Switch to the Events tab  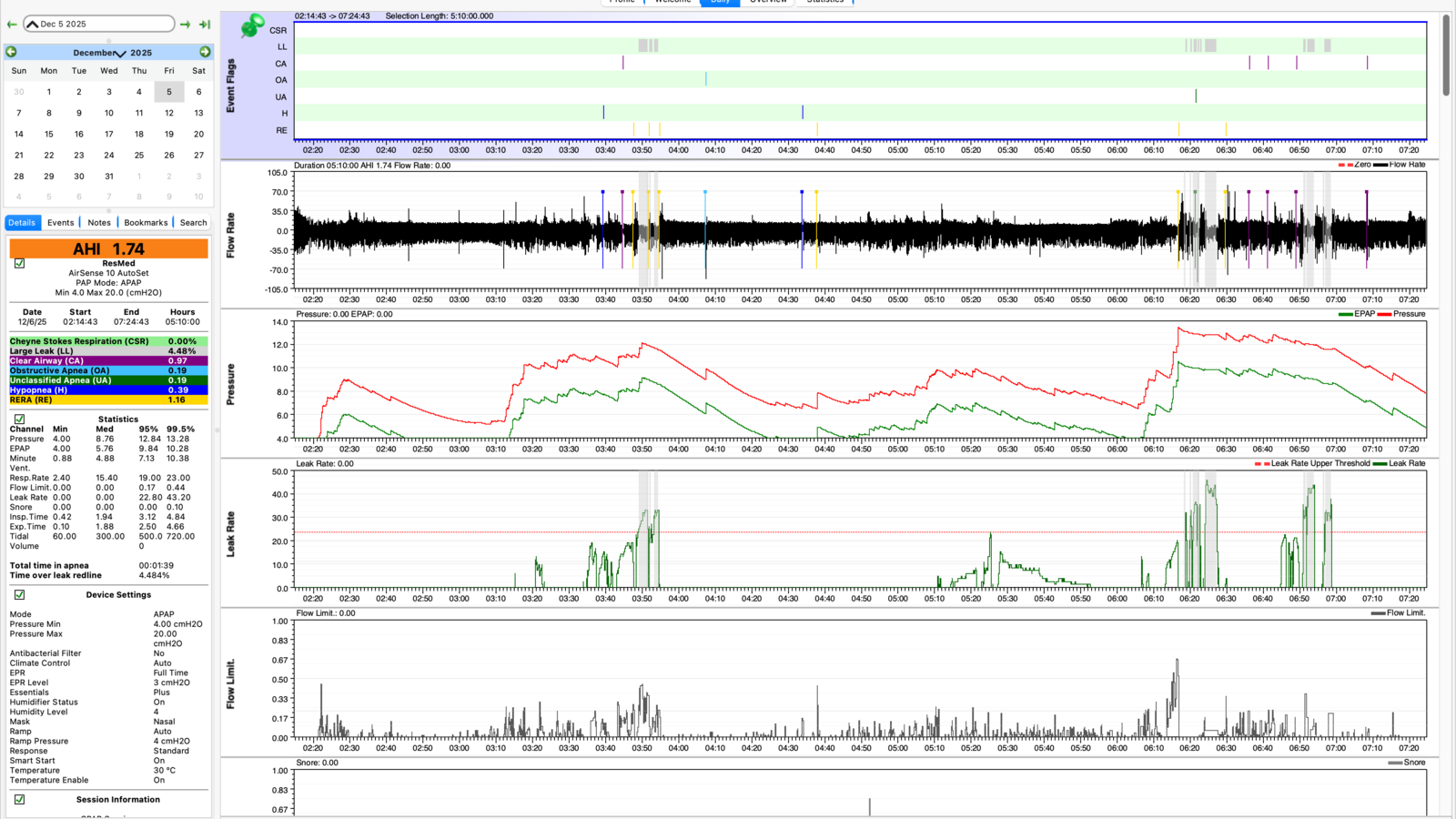[x=61, y=222]
